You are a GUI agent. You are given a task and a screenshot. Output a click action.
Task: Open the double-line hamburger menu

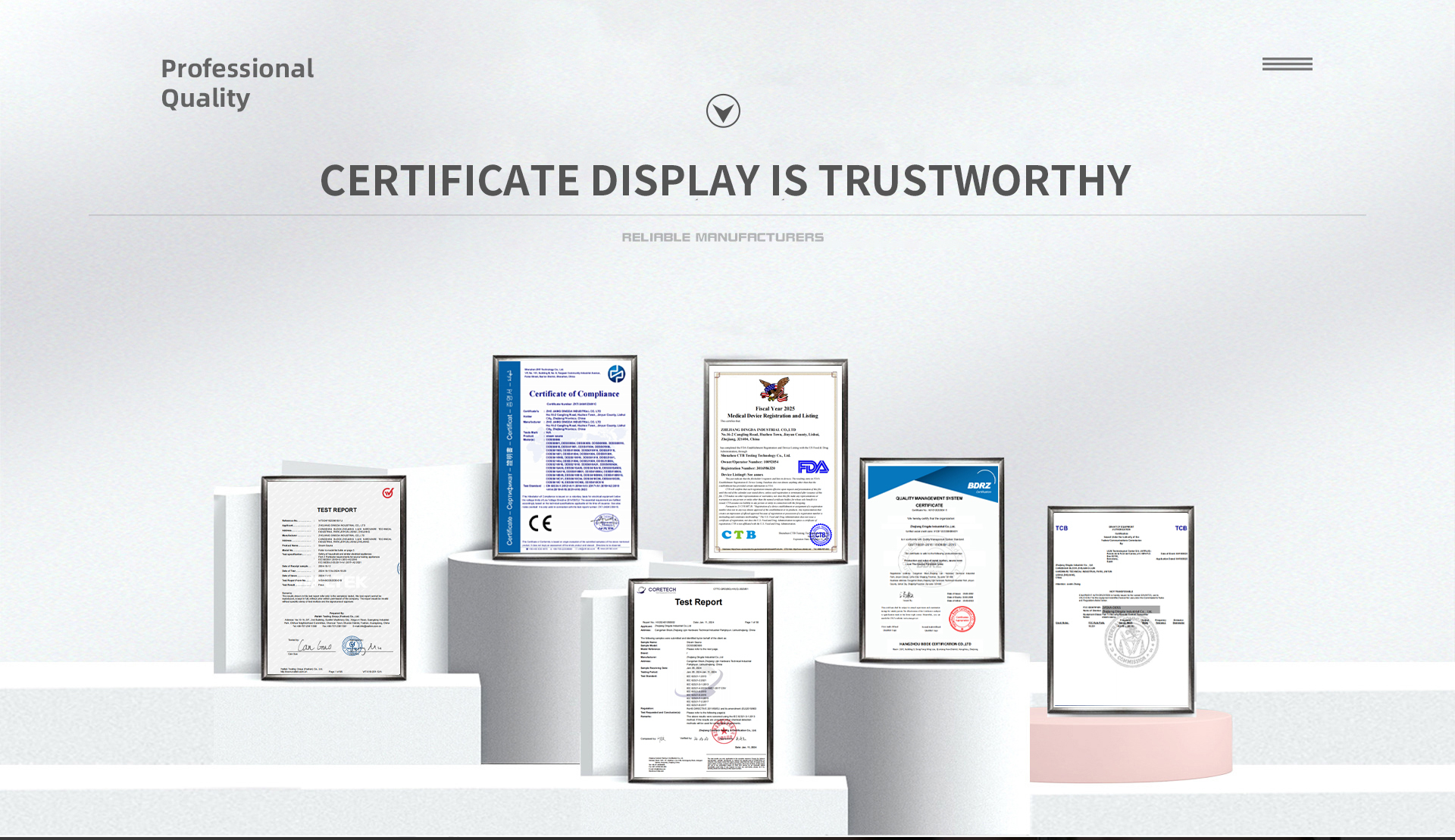click(1287, 64)
